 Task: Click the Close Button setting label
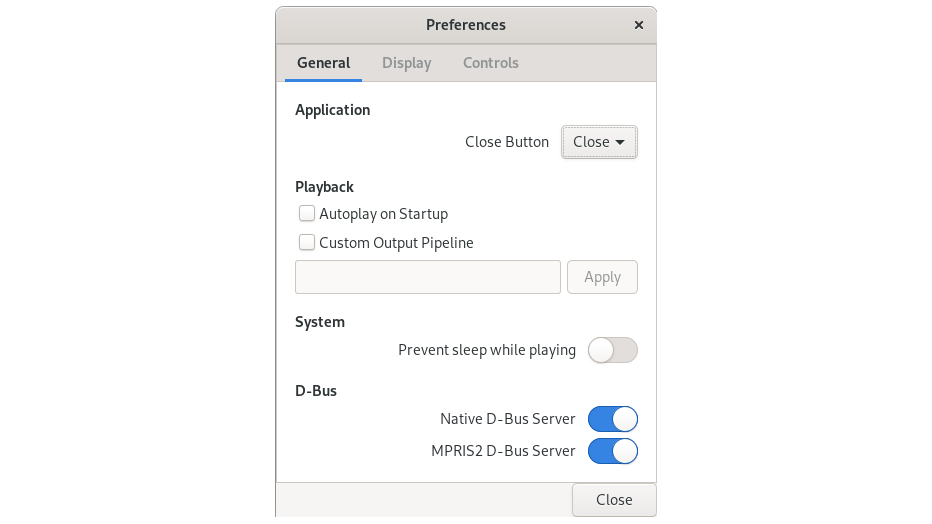[x=506, y=142]
